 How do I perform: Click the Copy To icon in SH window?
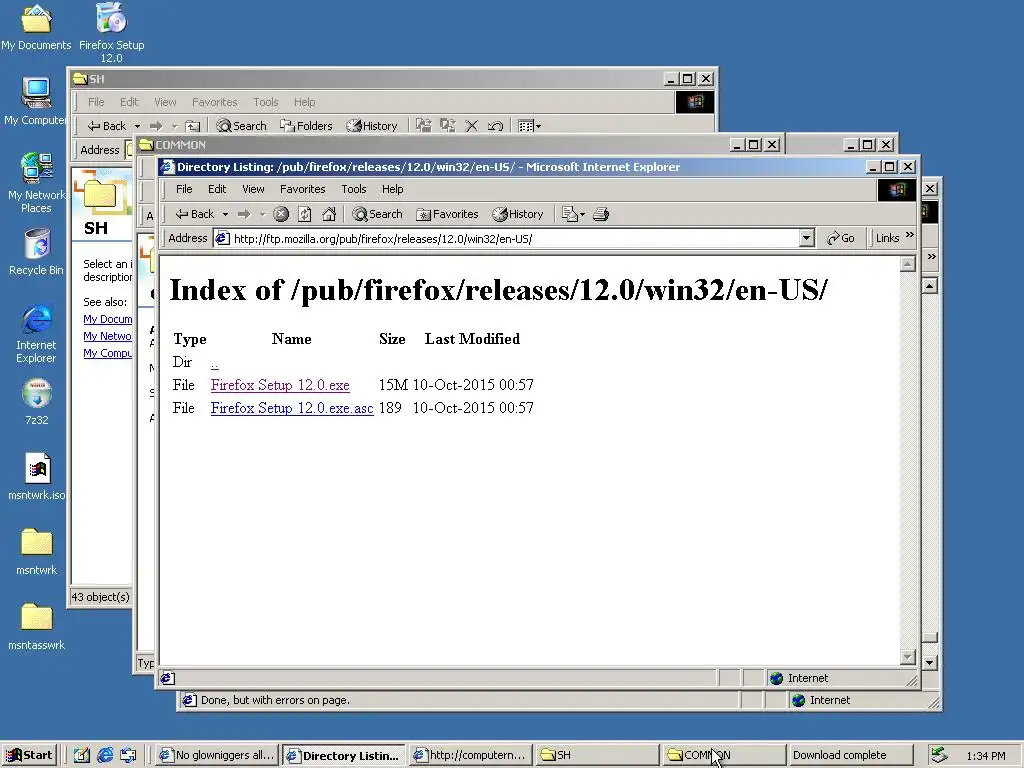click(x=448, y=125)
